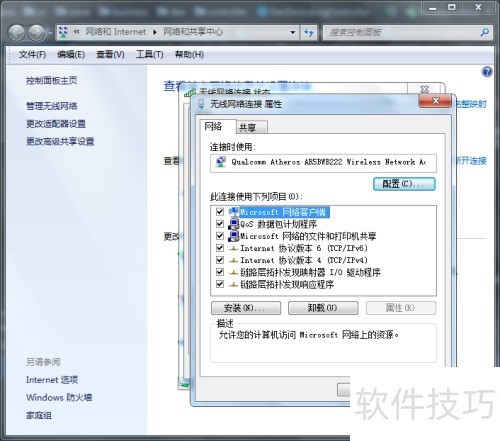Viewport: 500px width, 441px height.
Task: Open recent pages dropdown next to Forward
Action: pos(51,33)
